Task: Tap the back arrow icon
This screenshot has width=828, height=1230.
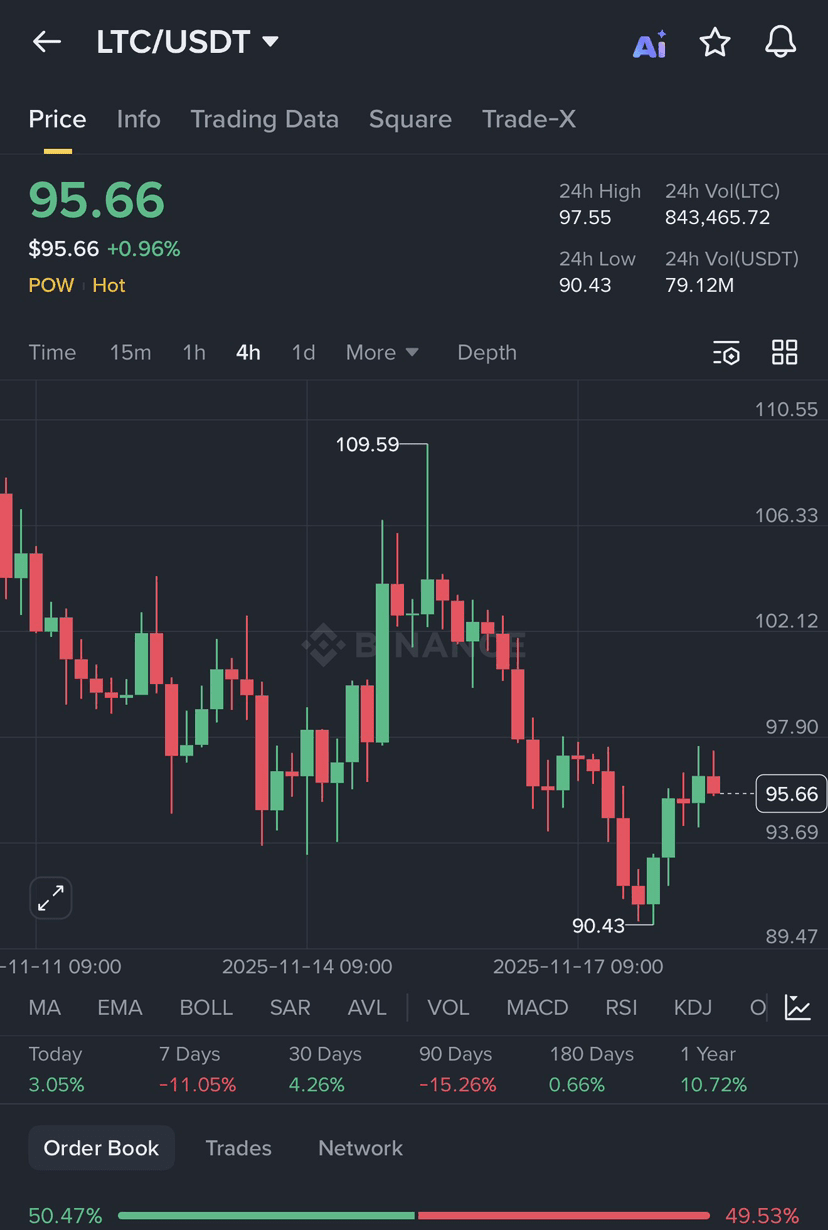Action: click(x=47, y=42)
